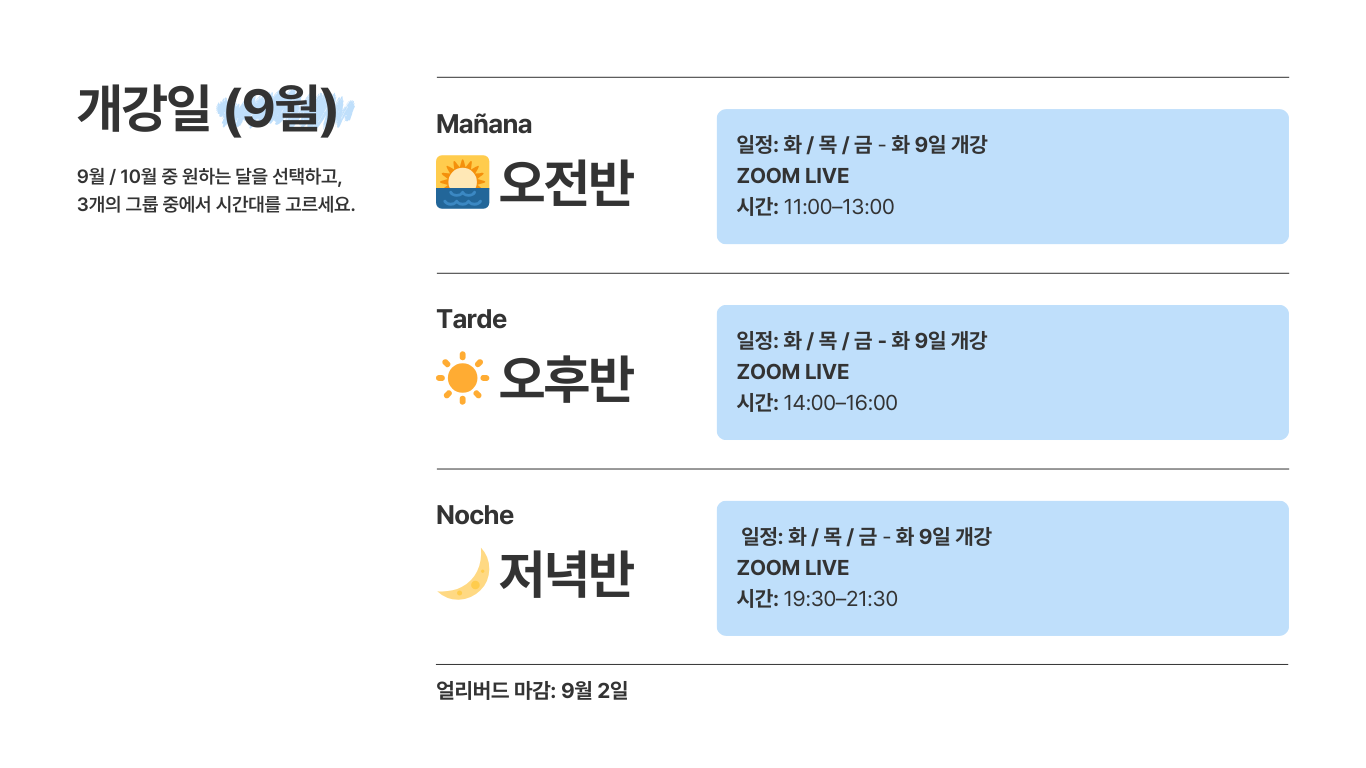Click ZOOM LIVE in the afternoon box
This screenshot has width=1366, height=768.
pyautogui.click(x=793, y=372)
